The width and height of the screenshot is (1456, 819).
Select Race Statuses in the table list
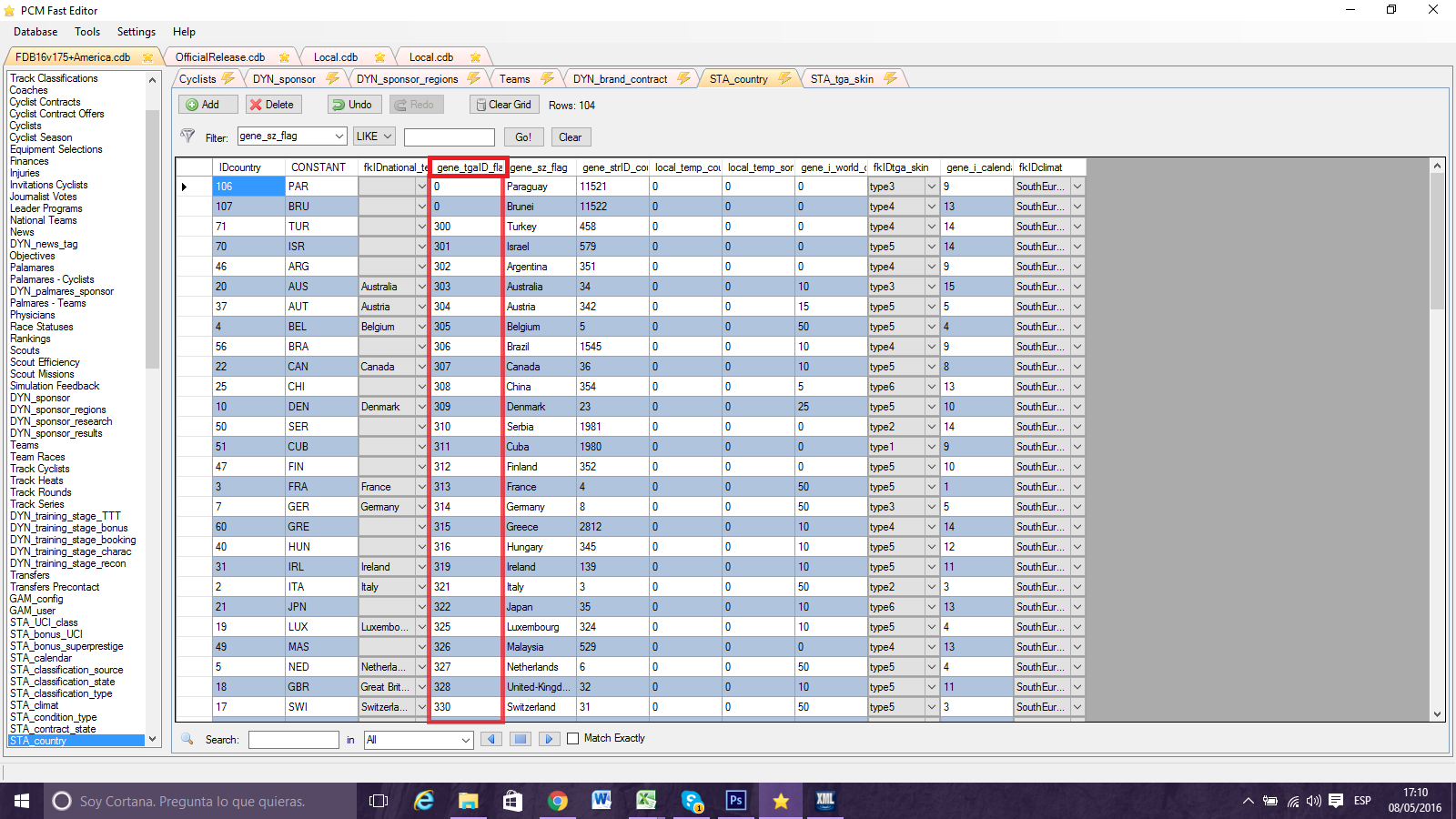42,327
